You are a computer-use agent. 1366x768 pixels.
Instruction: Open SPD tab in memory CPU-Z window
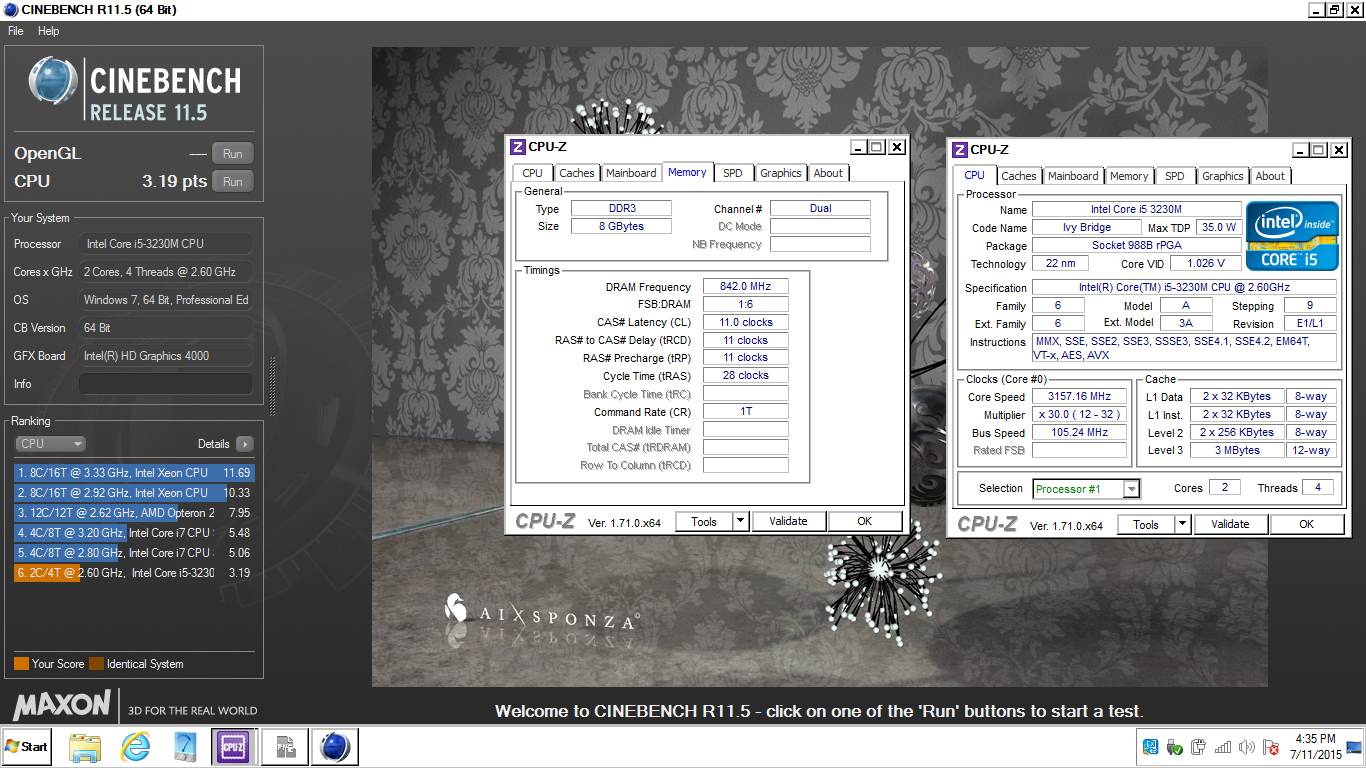pyautogui.click(x=733, y=173)
